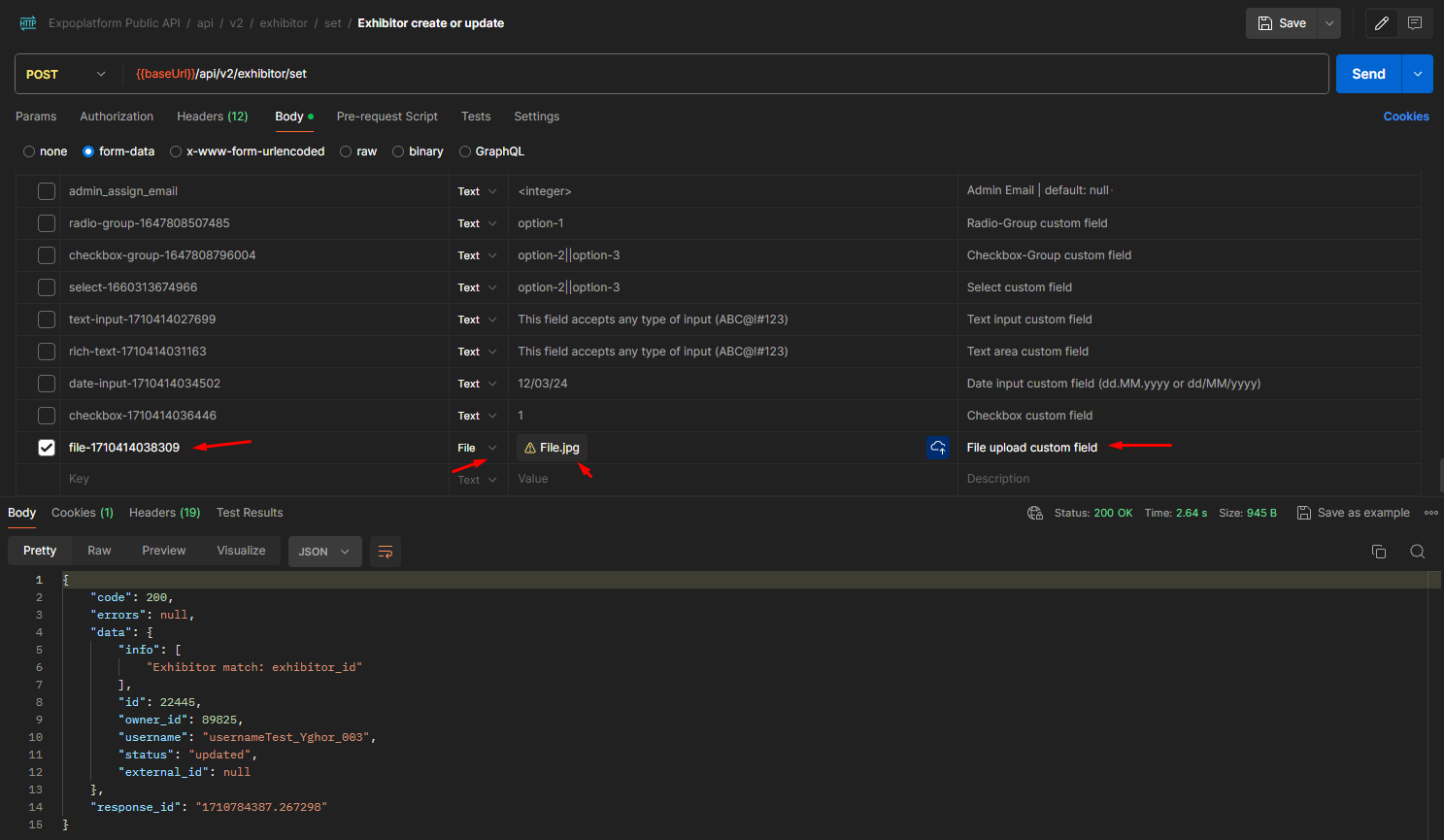The height and width of the screenshot is (840, 1444).
Task: Copy response body with copy icon
Action: 1378,552
